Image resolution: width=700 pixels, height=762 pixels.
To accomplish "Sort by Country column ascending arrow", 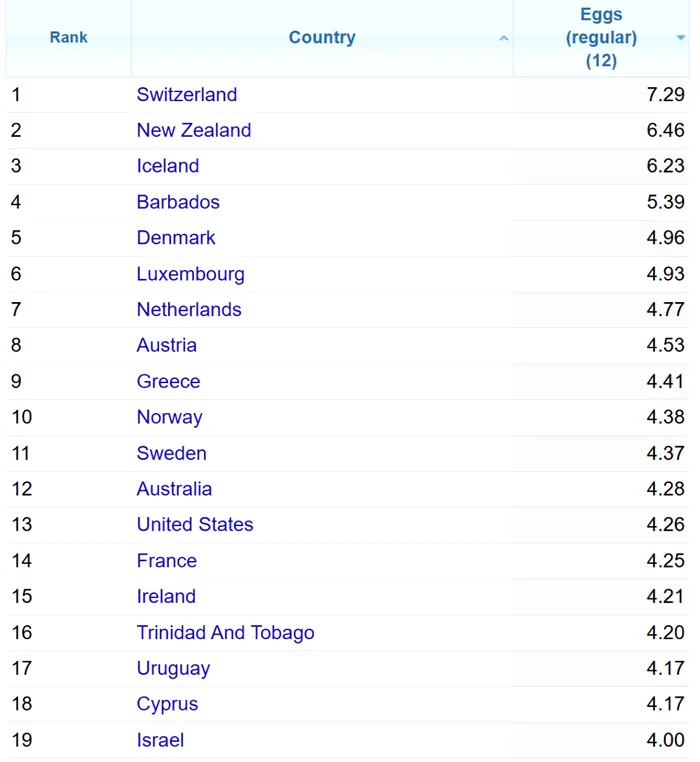I will (504, 39).
